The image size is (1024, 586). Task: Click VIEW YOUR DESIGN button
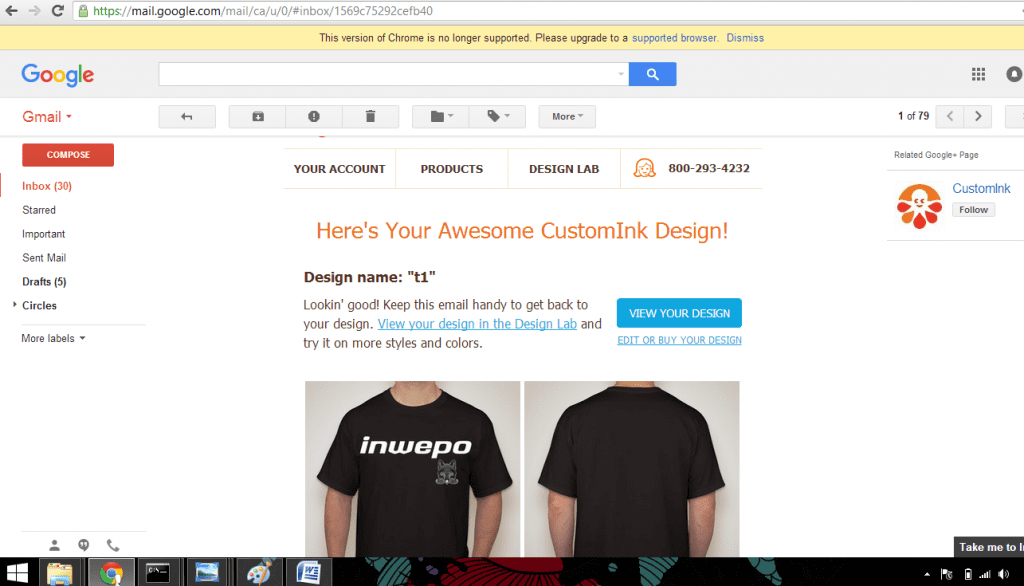coord(679,313)
